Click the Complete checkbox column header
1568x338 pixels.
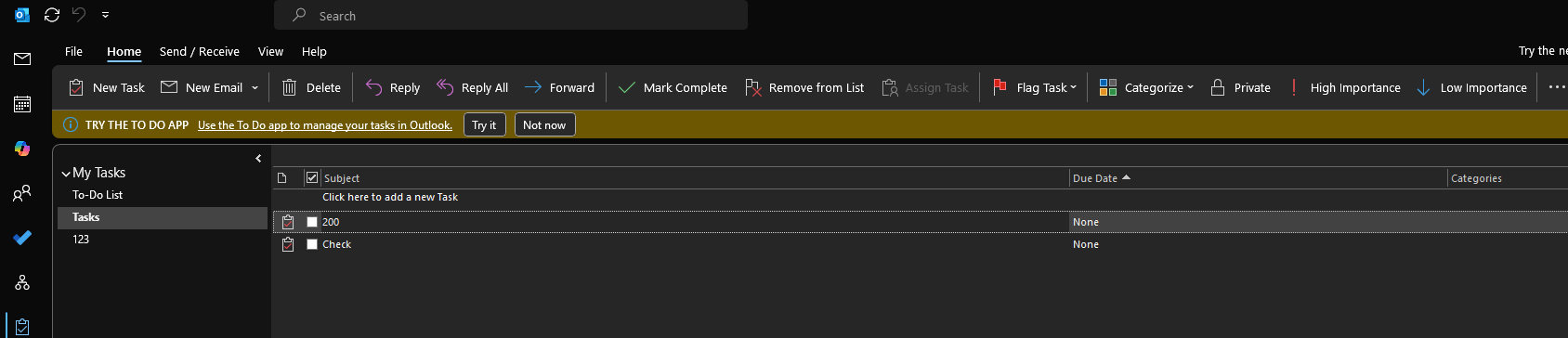coord(312,177)
